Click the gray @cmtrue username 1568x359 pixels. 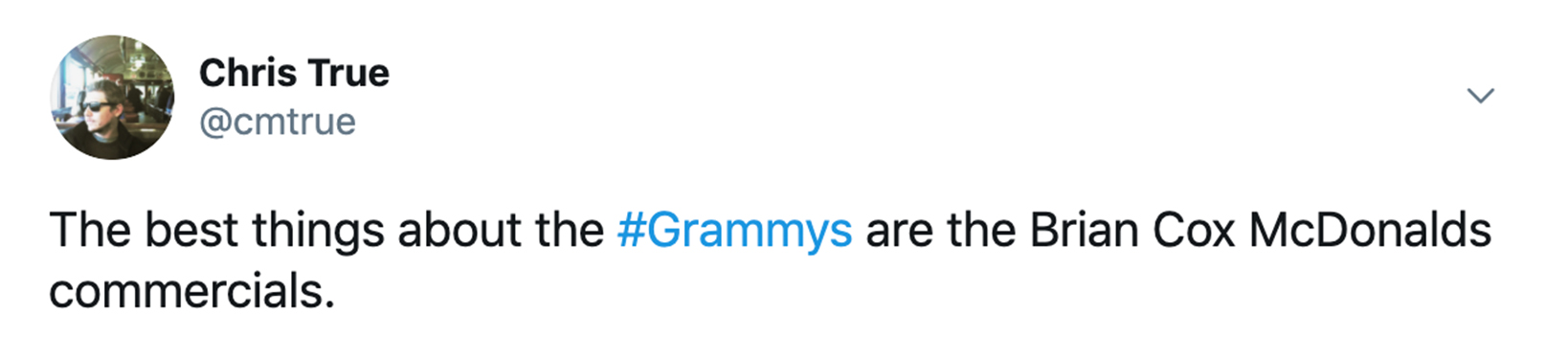278,122
